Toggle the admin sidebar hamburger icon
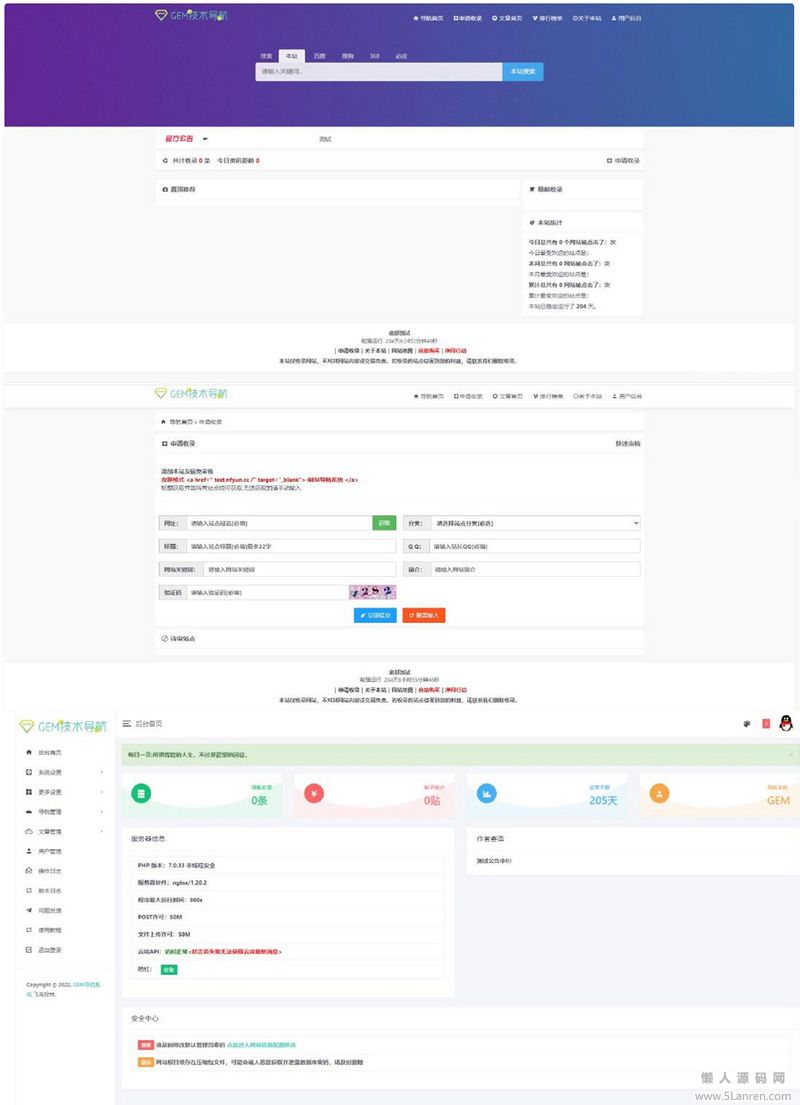800x1105 pixels. pyautogui.click(x=127, y=724)
